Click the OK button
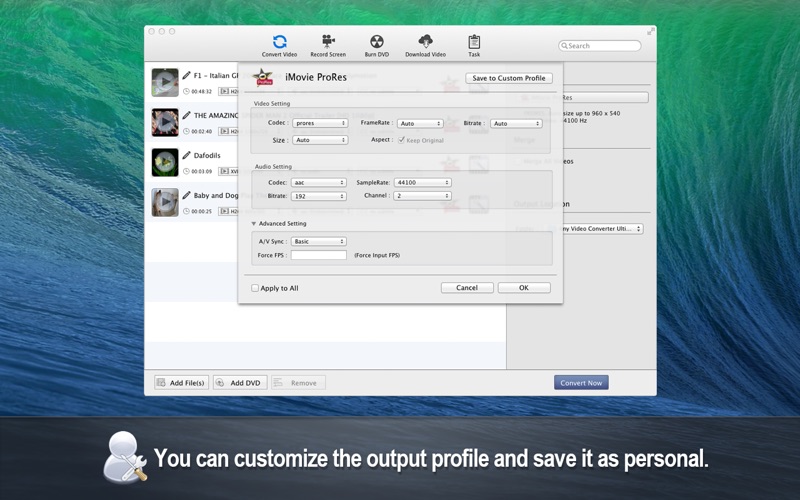The image size is (800, 500). click(524, 288)
